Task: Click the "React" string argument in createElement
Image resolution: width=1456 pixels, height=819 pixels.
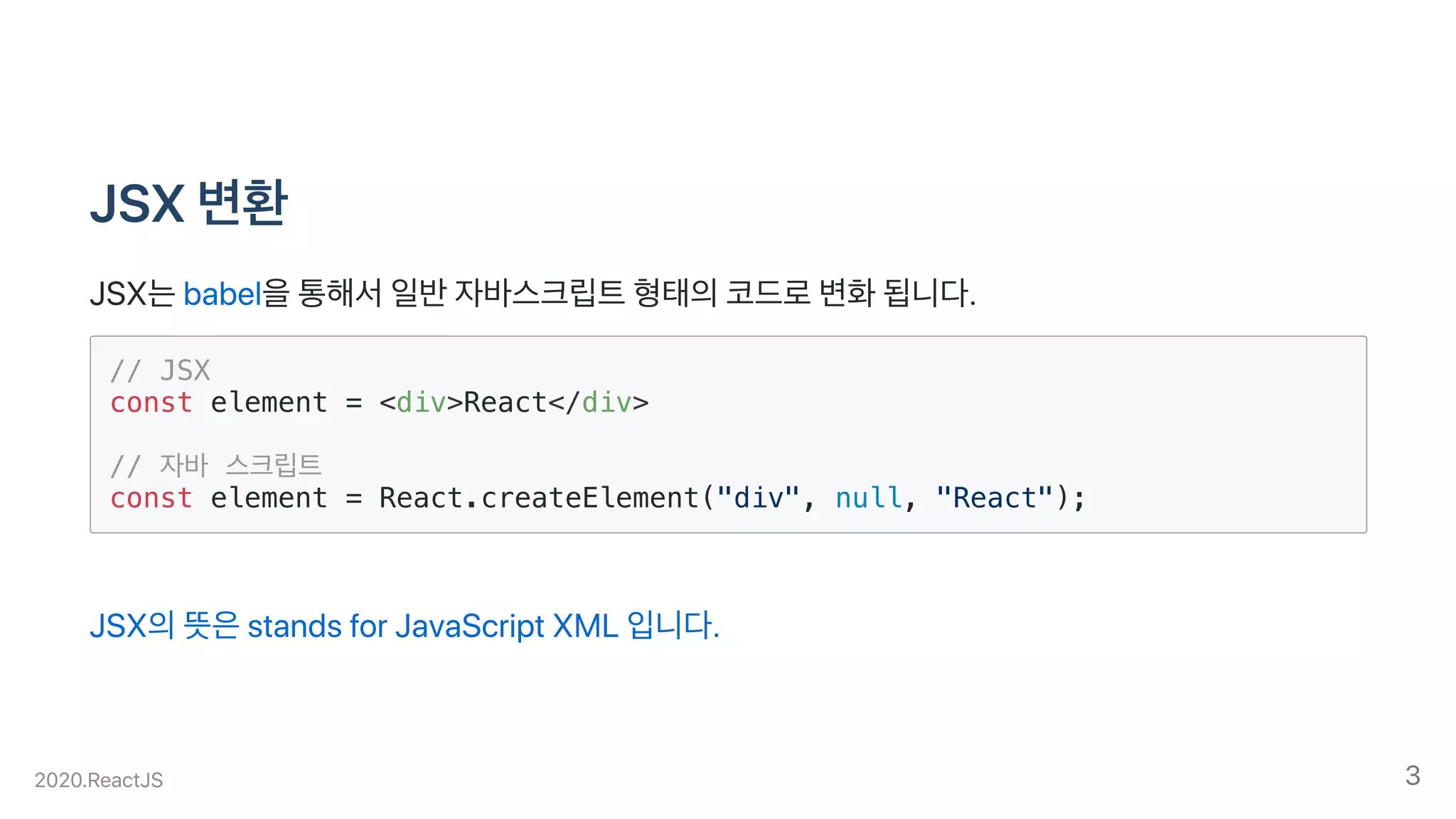Action: (x=995, y=498)
